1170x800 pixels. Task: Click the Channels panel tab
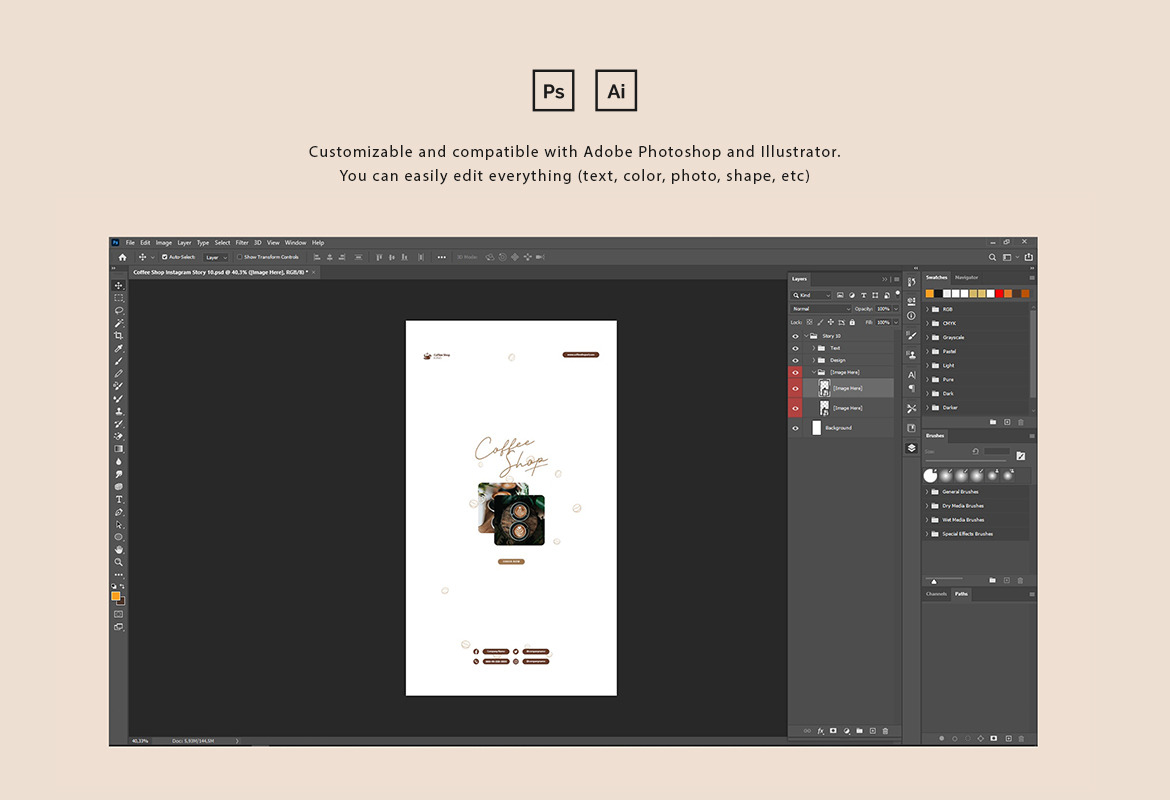click(x=936, y=594)
